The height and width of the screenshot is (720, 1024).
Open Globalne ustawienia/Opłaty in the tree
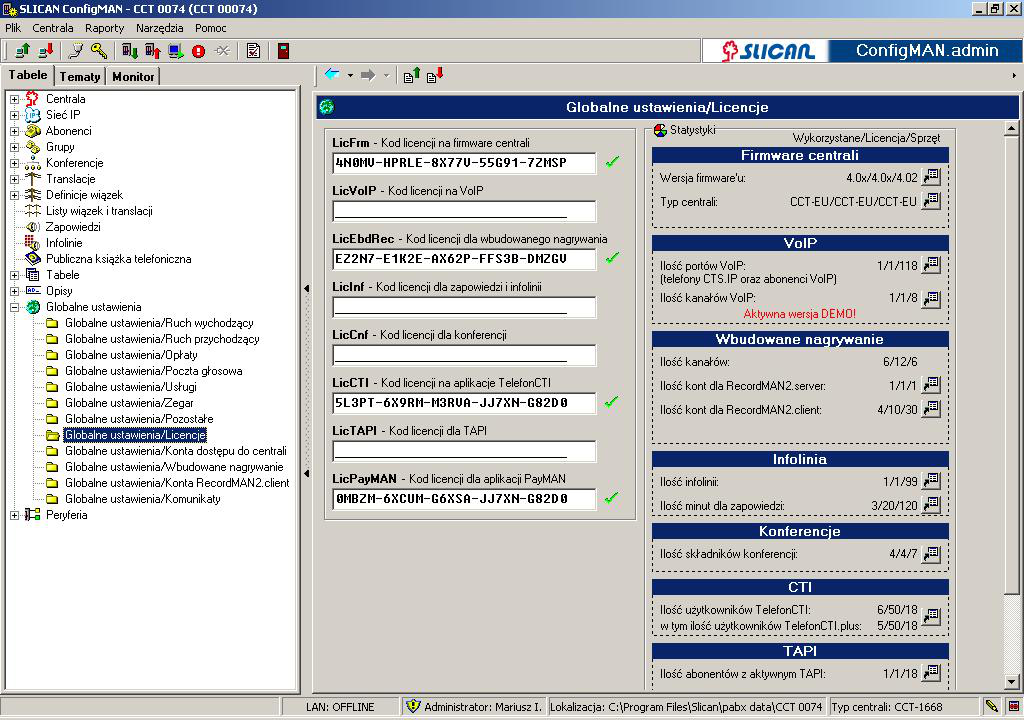[x=131, y=355]
